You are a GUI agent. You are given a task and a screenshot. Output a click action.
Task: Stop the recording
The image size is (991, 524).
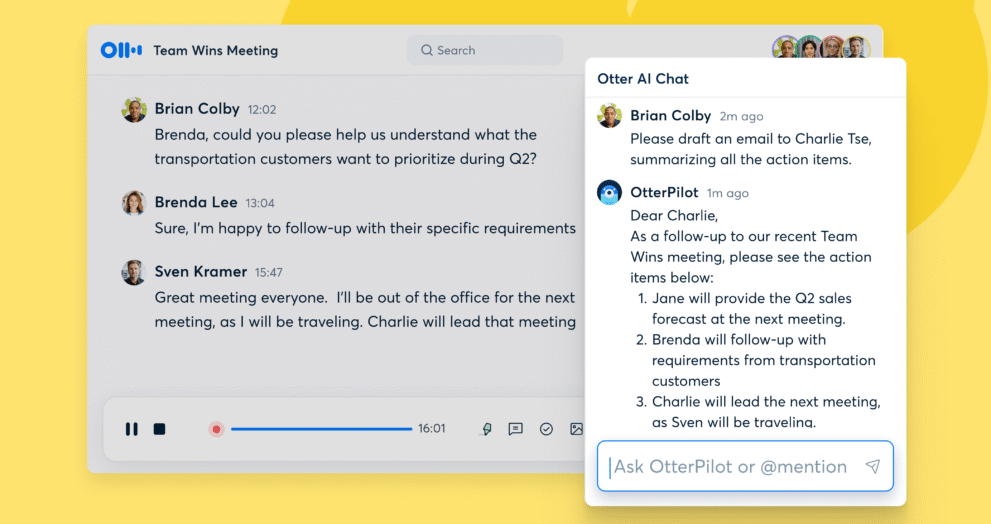pos(159,429)
